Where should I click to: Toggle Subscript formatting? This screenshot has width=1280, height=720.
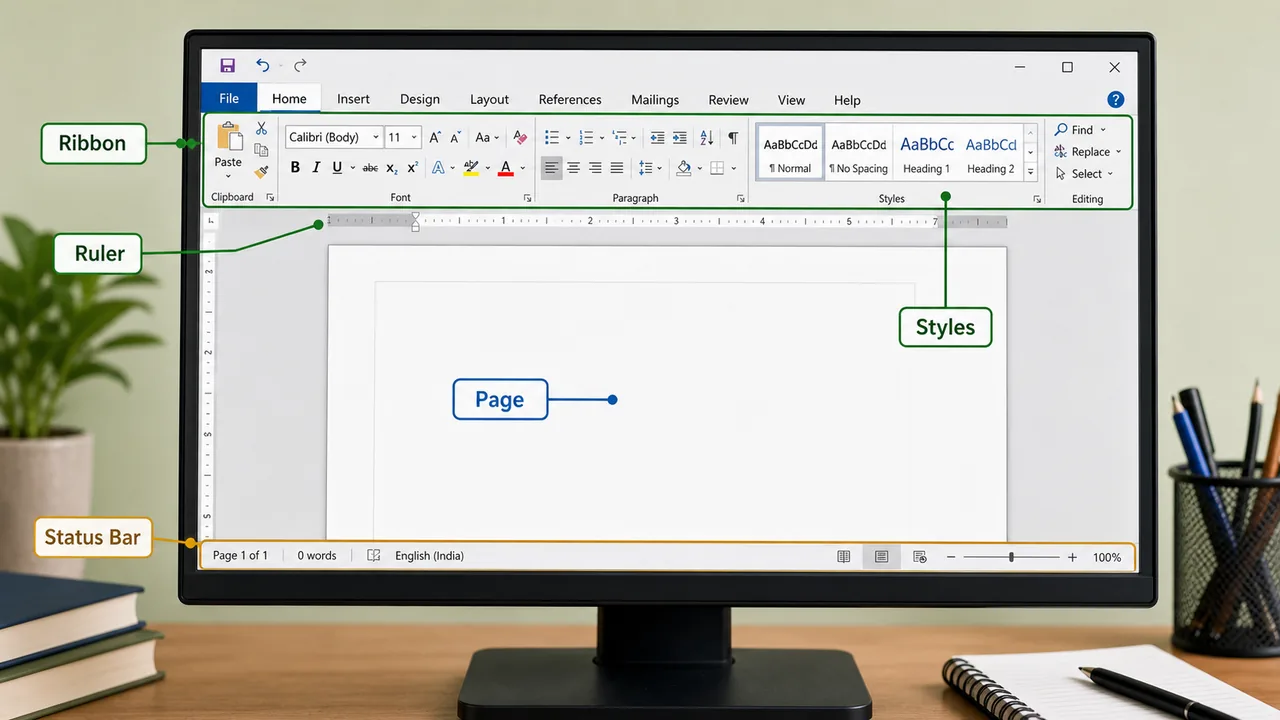392,168
